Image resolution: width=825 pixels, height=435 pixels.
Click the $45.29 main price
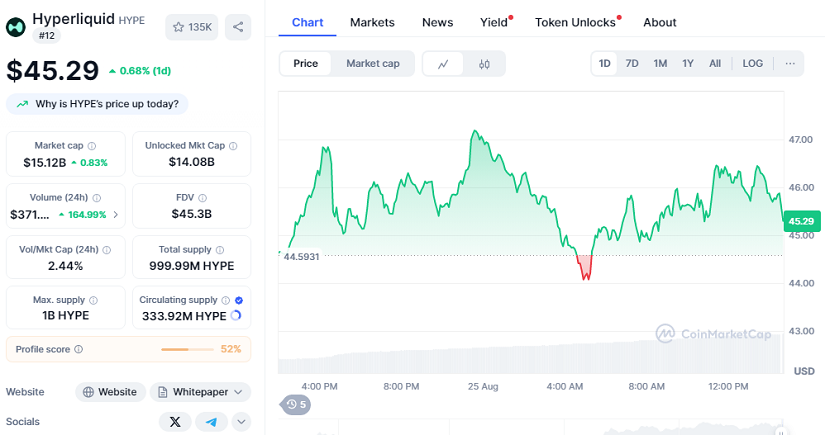(53, 70)
